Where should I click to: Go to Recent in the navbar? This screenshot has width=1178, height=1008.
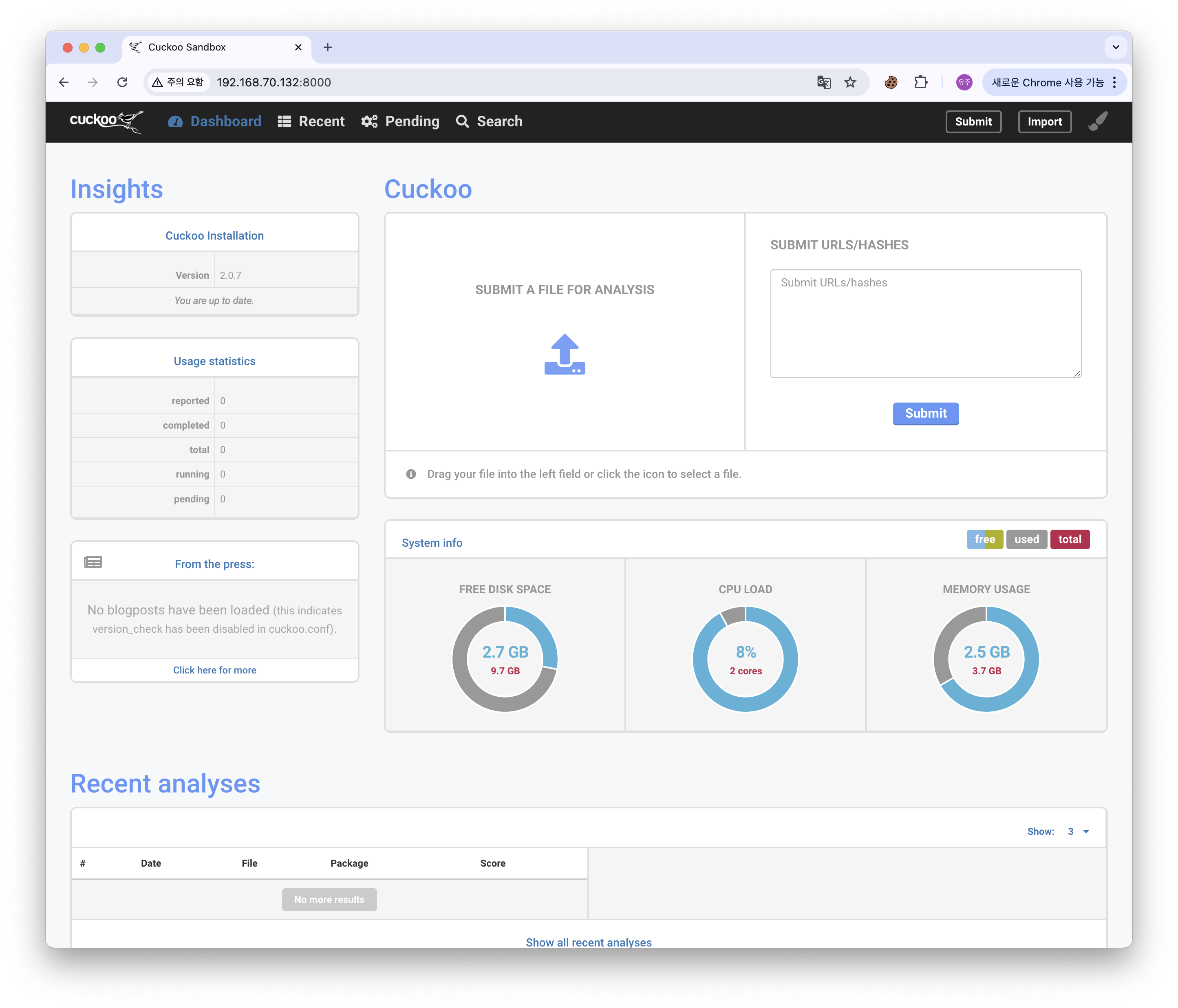point(311,121)
